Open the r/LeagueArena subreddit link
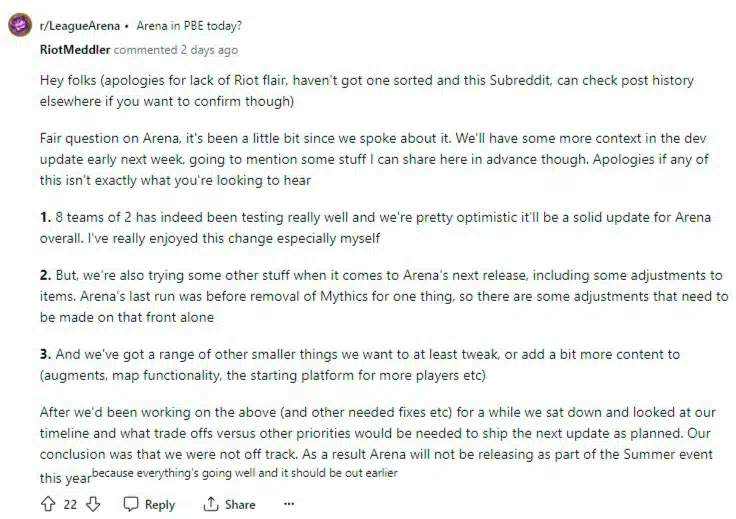 click(80, 26)
